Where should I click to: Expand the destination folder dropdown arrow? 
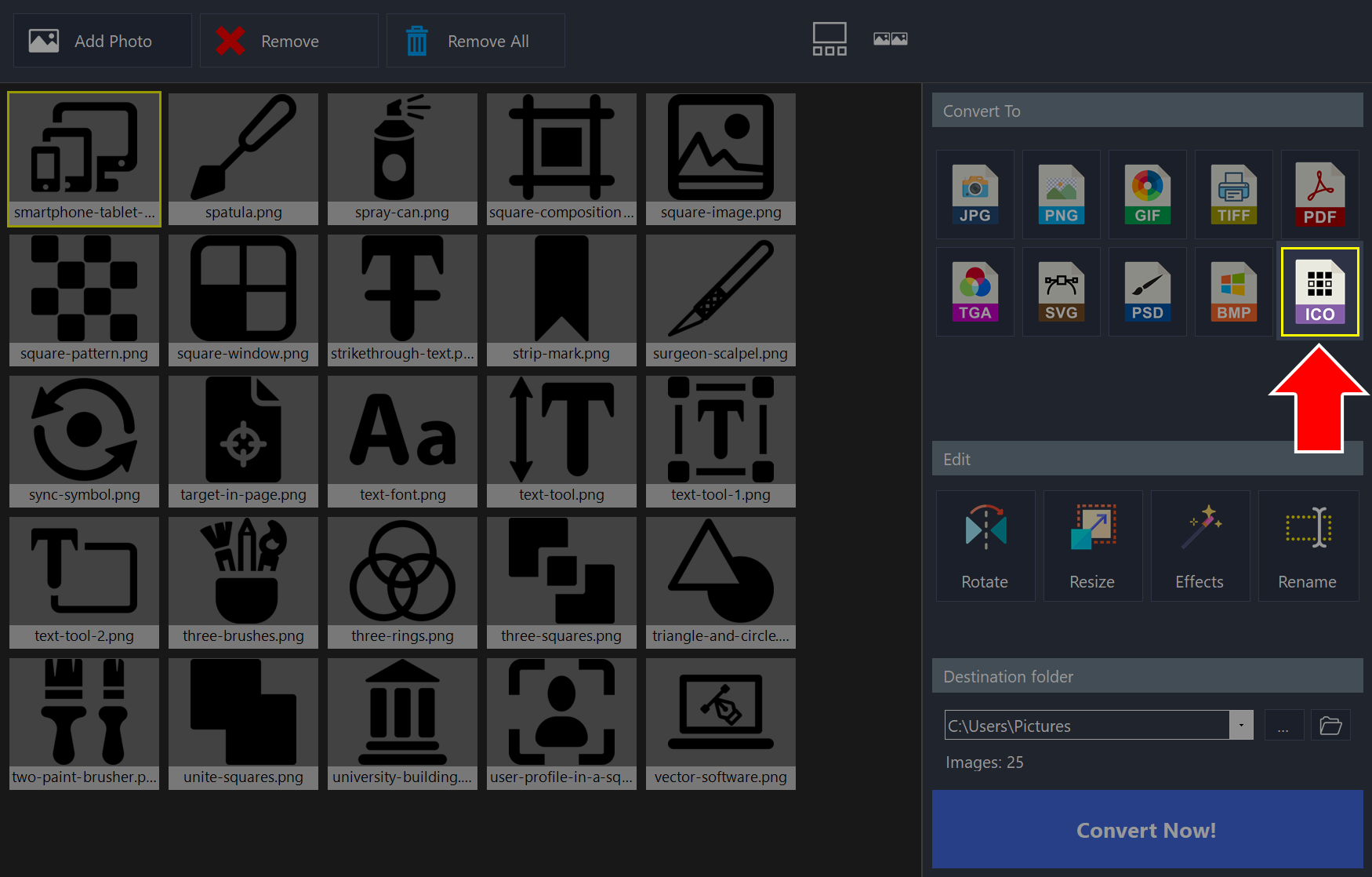[1241, 725]
